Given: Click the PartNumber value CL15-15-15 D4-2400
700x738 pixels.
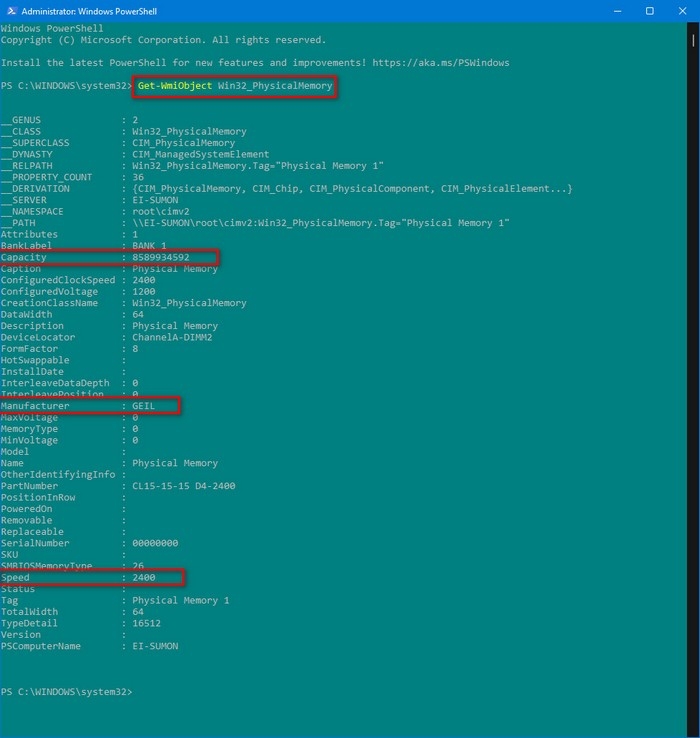Looking at the screenshot, I should (x=184, y=486).
